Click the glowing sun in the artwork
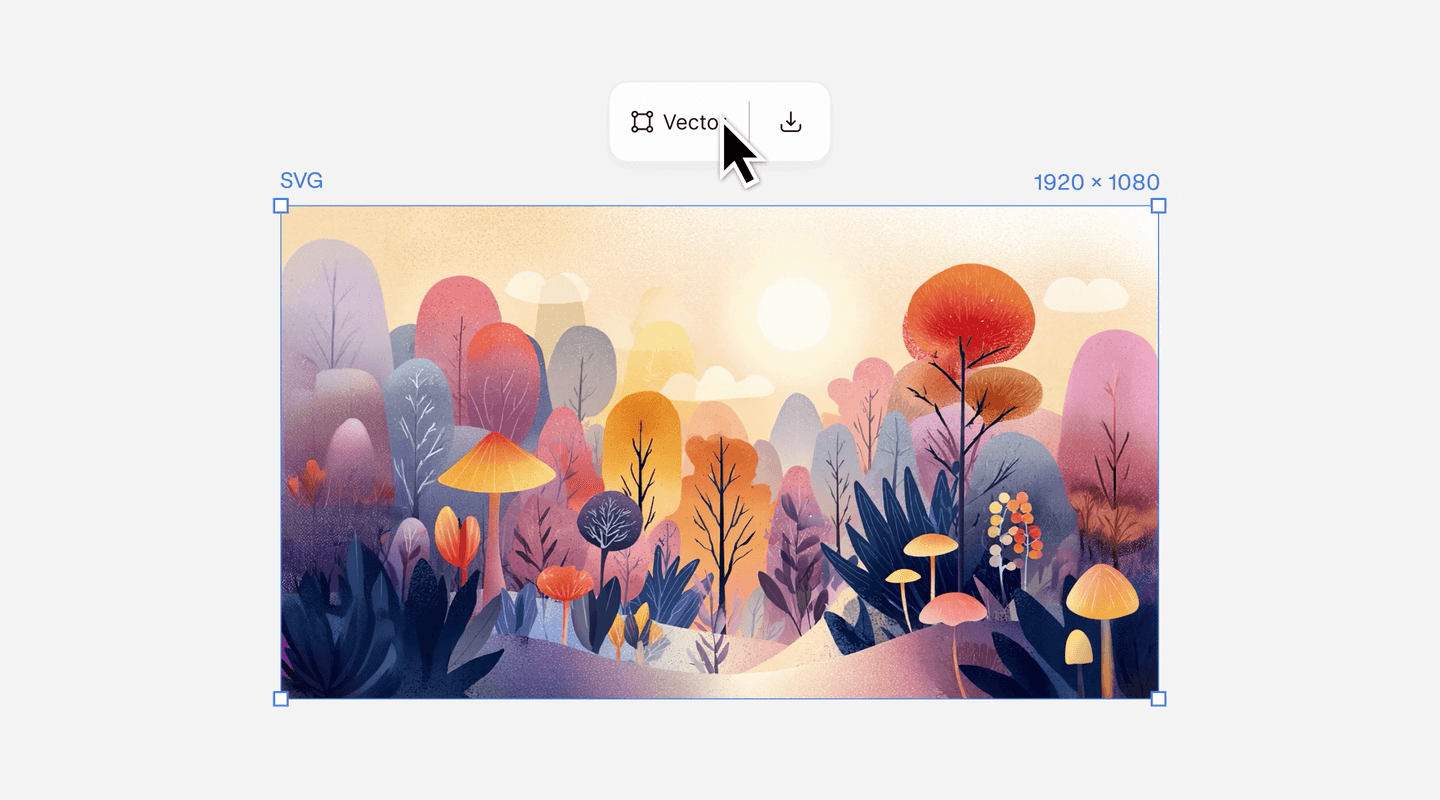Screen dimensions: 1440x800 click(794, 313)
